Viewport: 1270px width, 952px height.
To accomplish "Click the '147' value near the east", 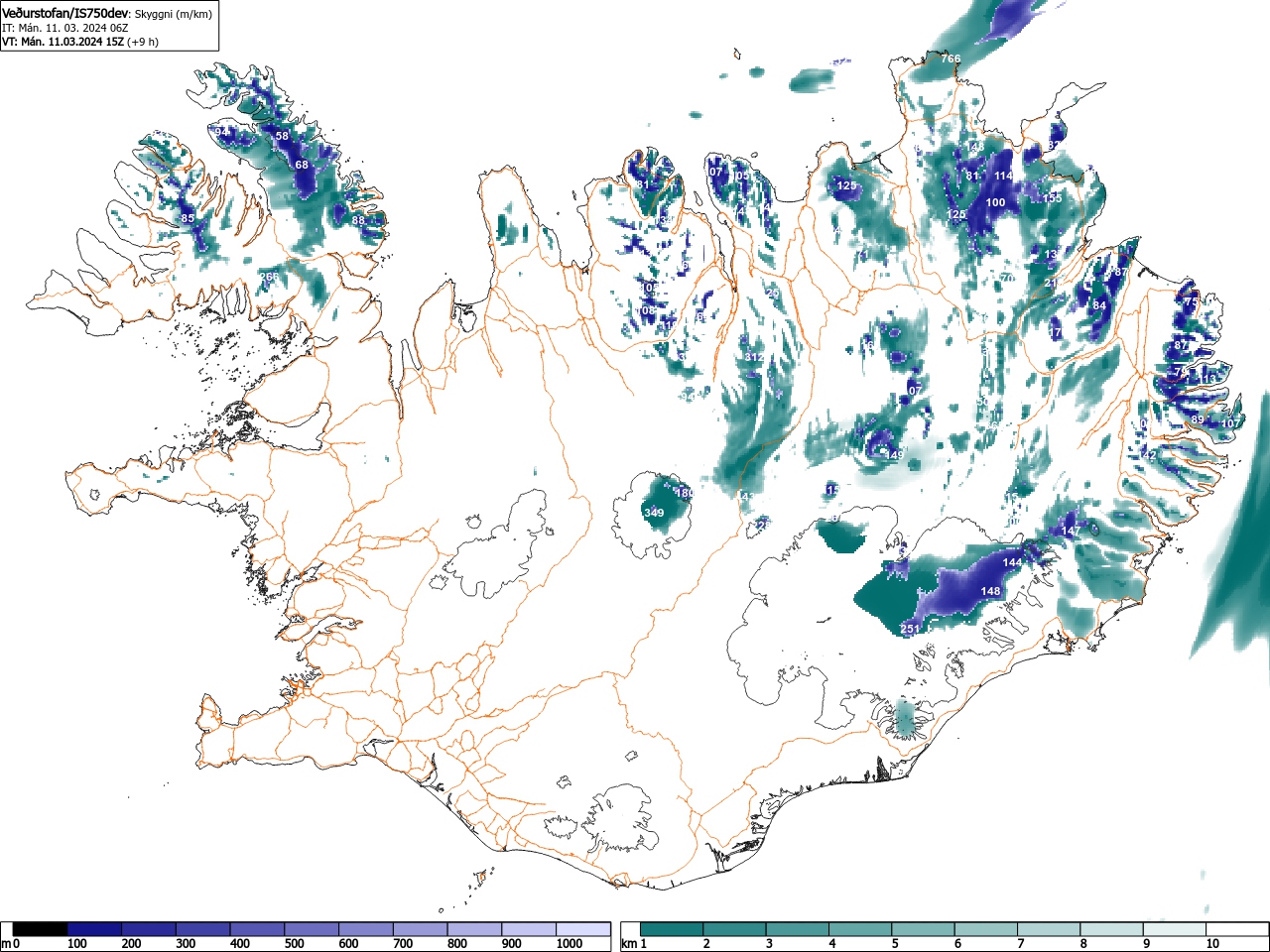I will click(x=1072, y=532).
